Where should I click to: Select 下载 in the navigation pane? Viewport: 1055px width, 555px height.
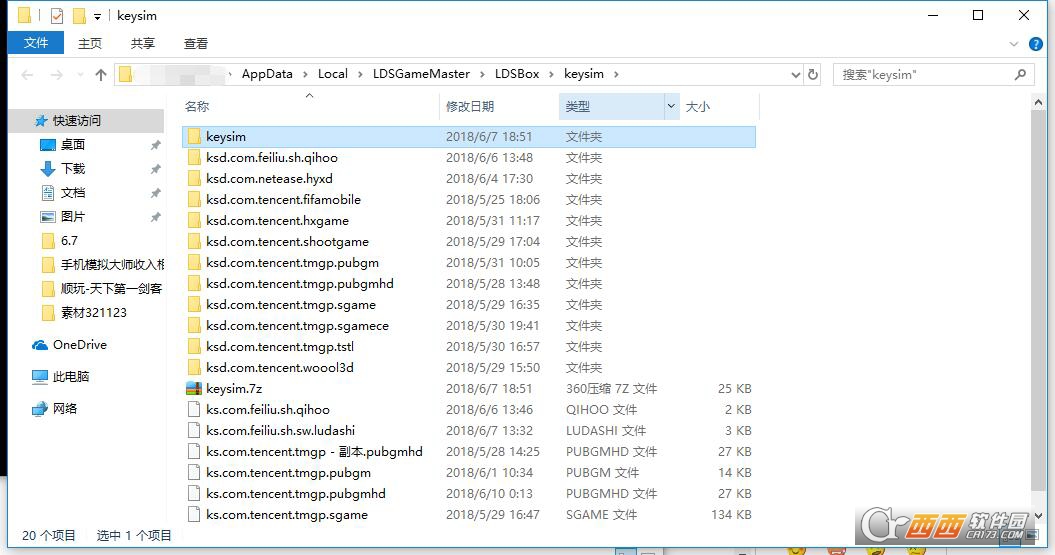coord(73,168)
